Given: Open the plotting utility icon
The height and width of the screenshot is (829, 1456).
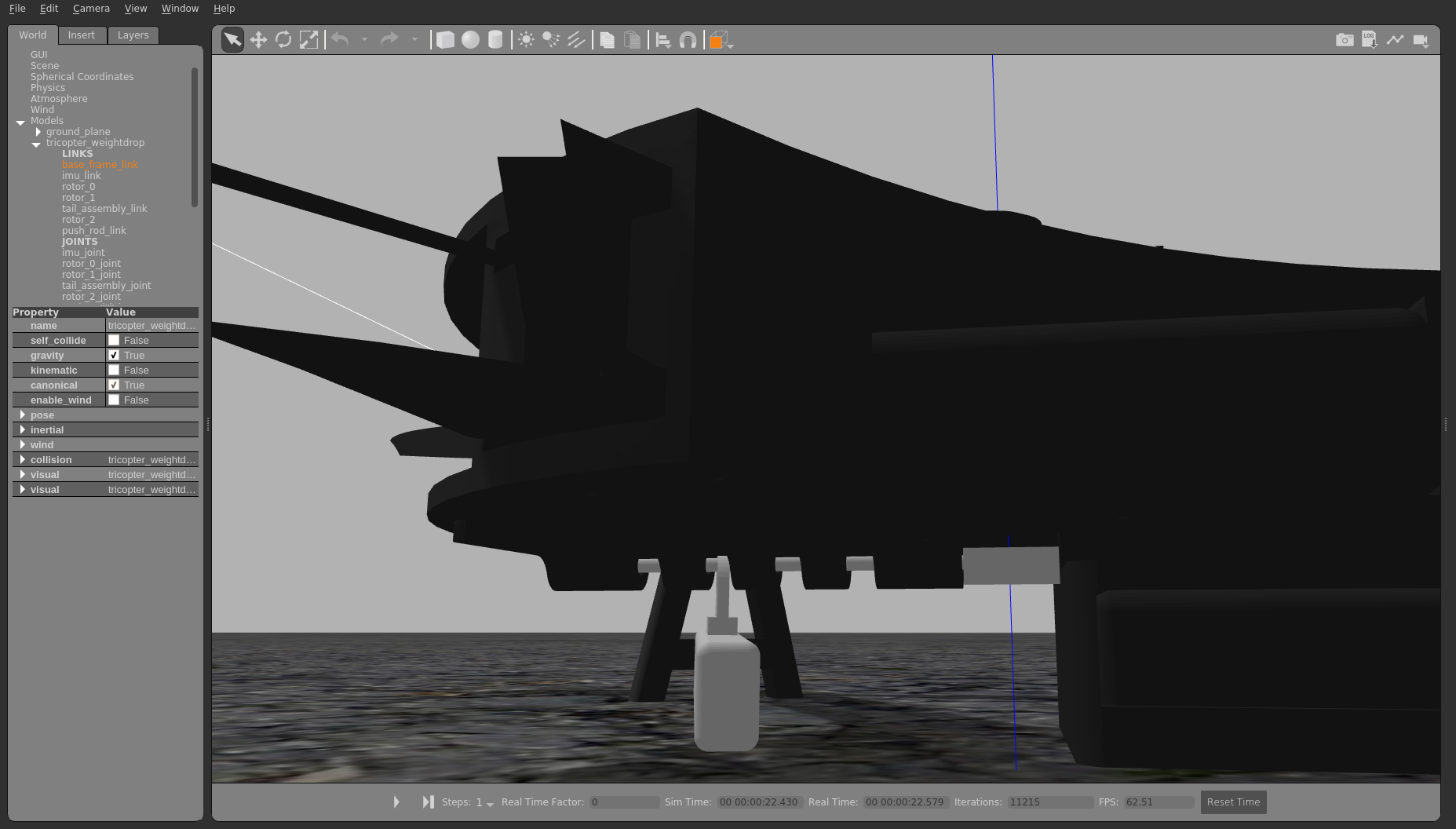Looking at the screenshot, I should point(1395,39).
